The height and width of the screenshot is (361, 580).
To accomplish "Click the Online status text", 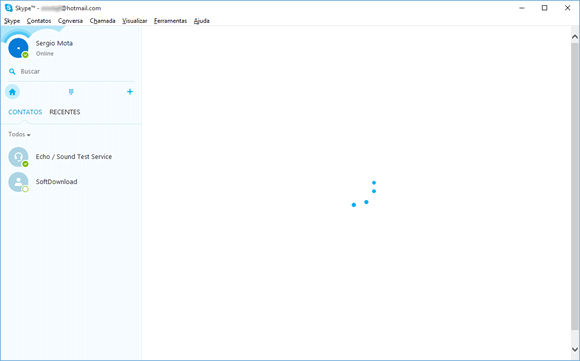I will pyautogui.click(x=45, y=54).
